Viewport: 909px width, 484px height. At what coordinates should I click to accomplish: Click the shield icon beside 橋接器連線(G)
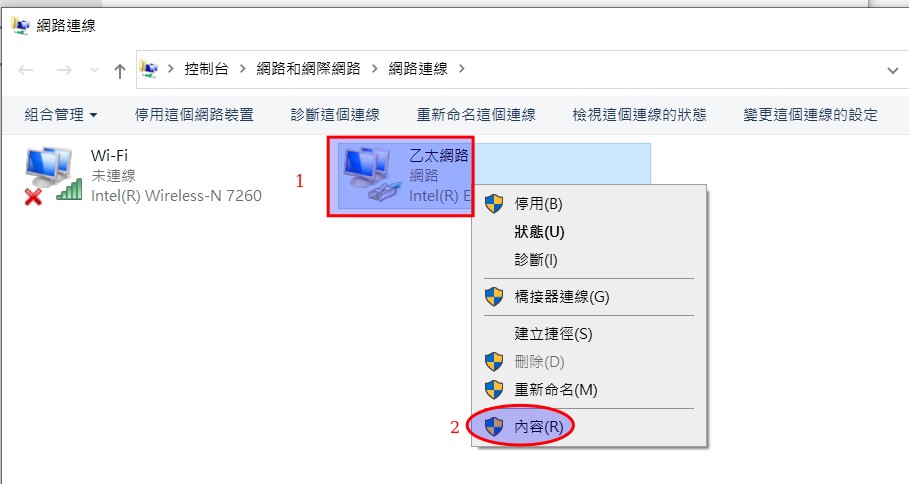tap(494, 297)
